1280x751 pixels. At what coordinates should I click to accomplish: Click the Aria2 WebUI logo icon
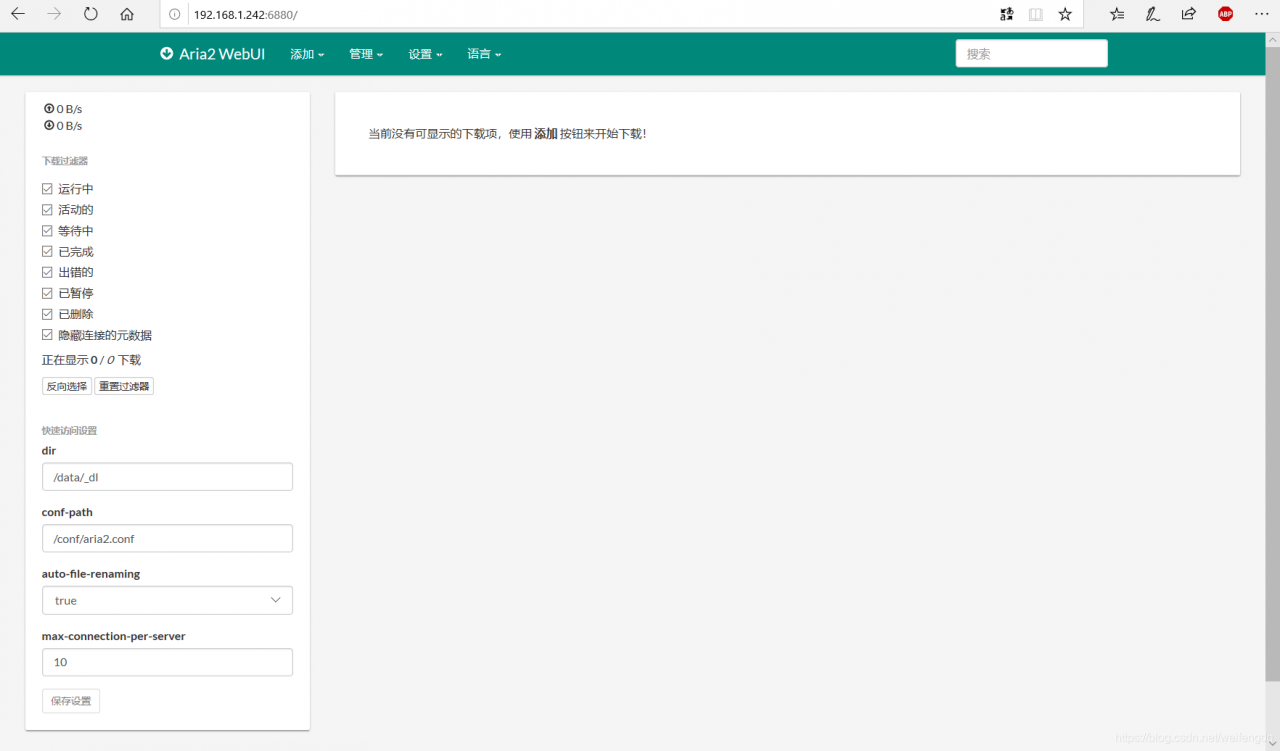pyautogui.click(x=166, y=54)
